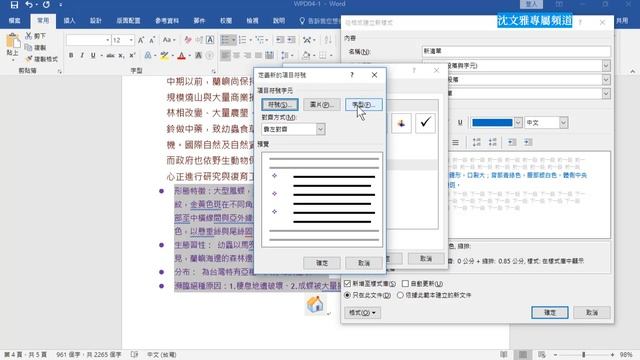Click the Save icon in the title bar
Screen dimensions: 640x360
click(x=14, y=4)
